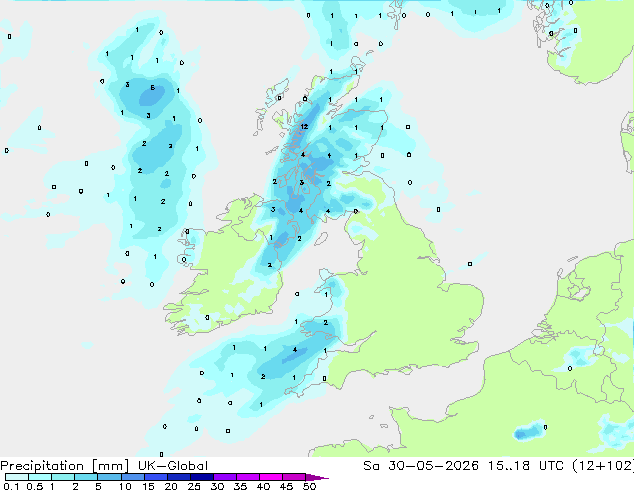Click the 'UK-Global' model label
Screen dimensions: 634x490
173,466
